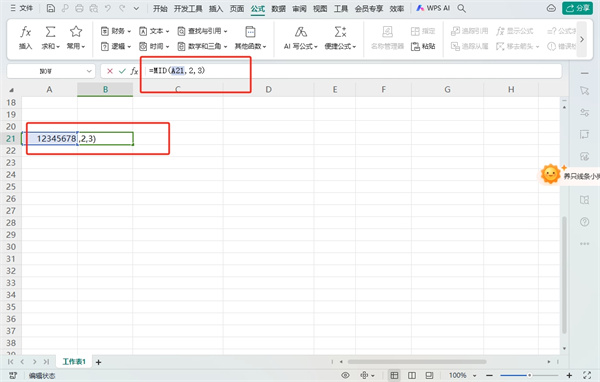Screen dimensions: 600x382
Task: Click the zoom out minus button
Action: (489, 375)
